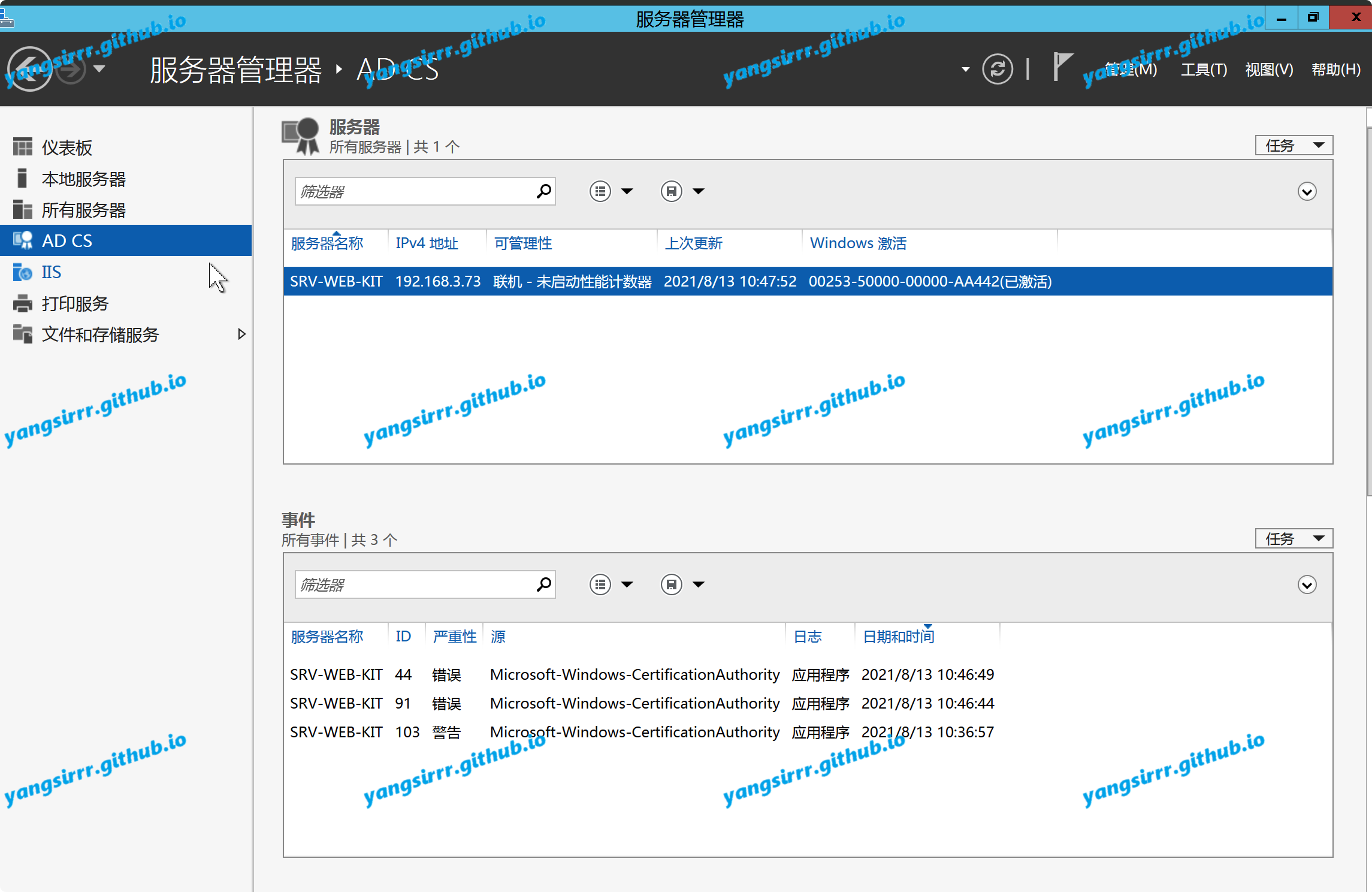Open servers section Tasks dropdown
Viewport: 1372px width, 892px height.
click(x=1294, y=145)
